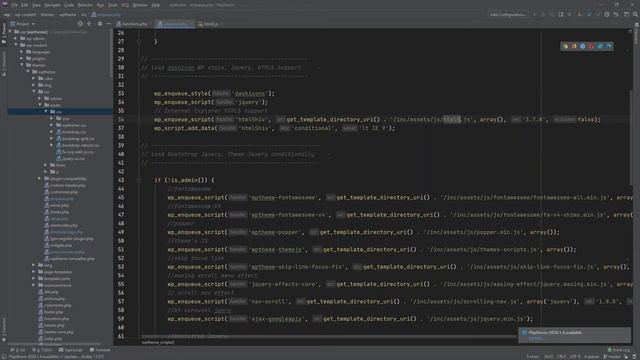Open the VCS menu

(x=125, y=5)
